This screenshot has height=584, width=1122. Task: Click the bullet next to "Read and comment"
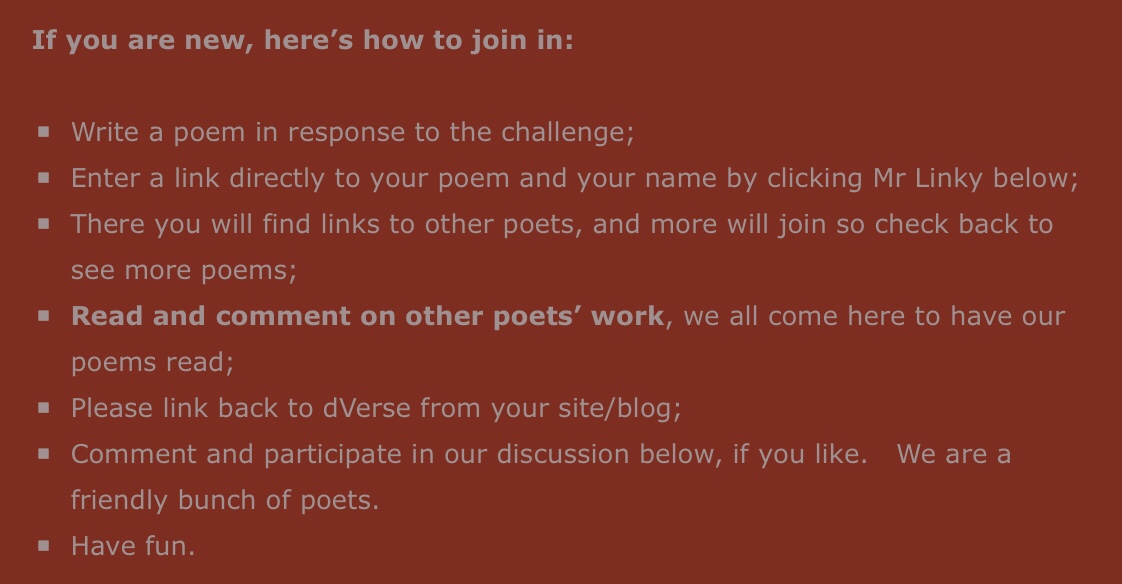(44, 315)
